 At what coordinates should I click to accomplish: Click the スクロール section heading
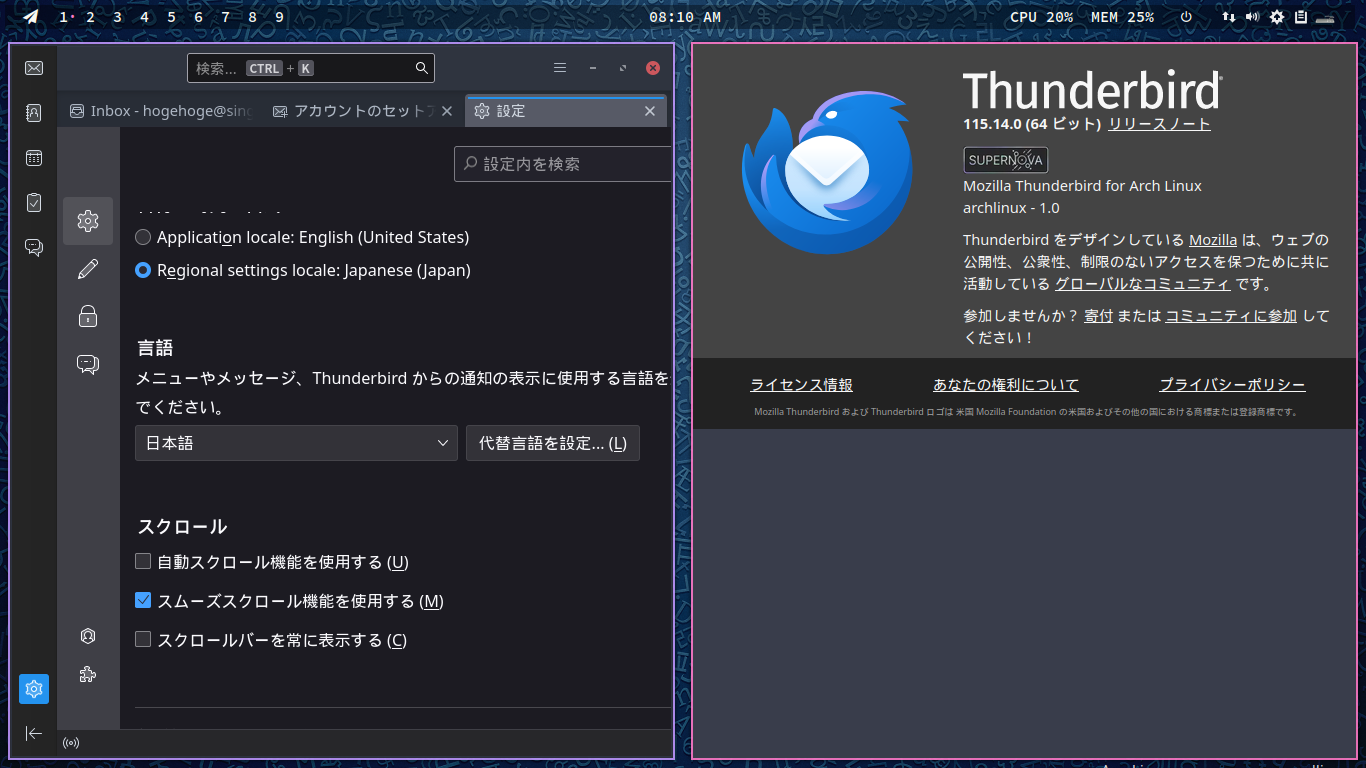[x=182, y=527]
